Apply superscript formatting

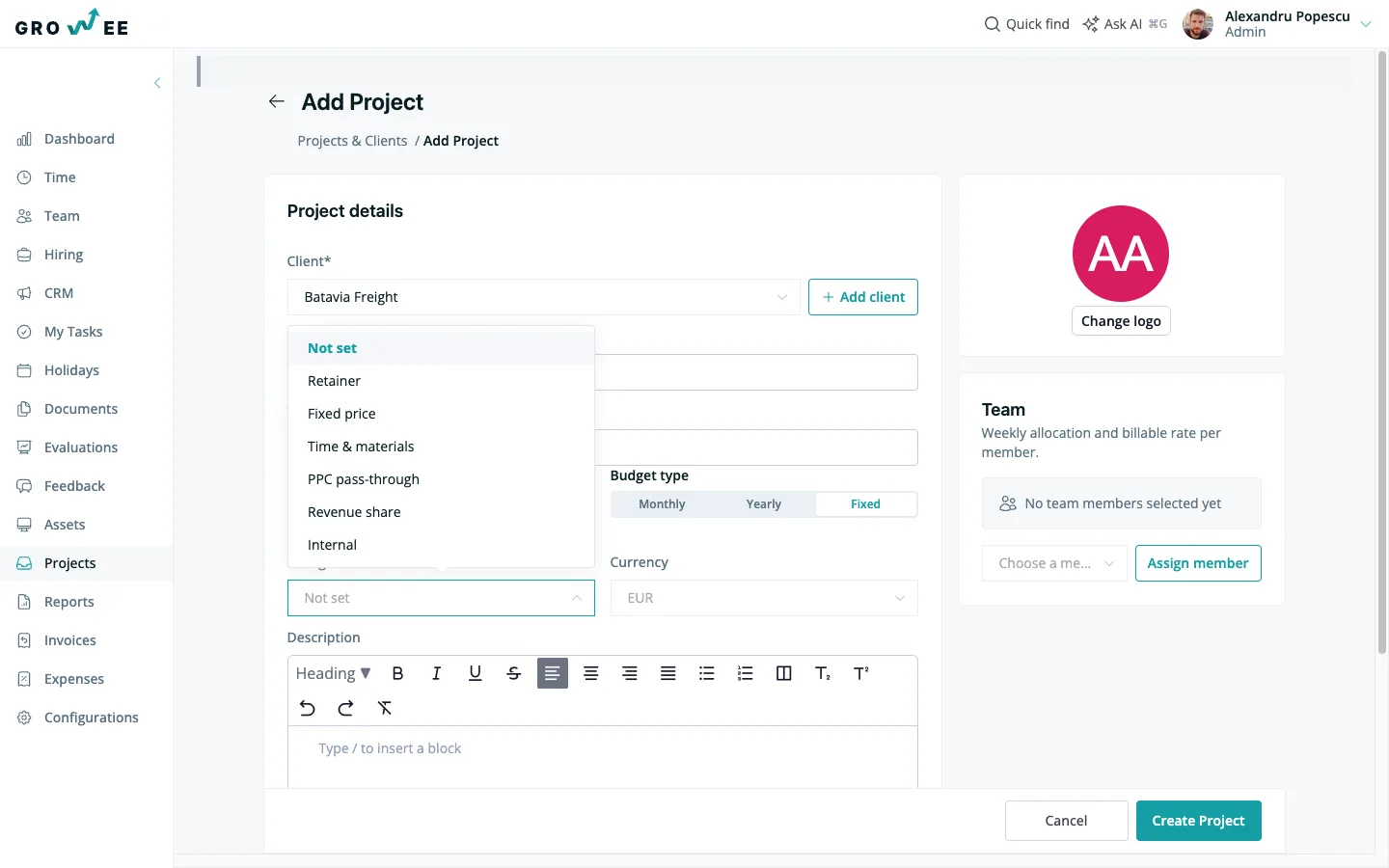pos(860,673)
